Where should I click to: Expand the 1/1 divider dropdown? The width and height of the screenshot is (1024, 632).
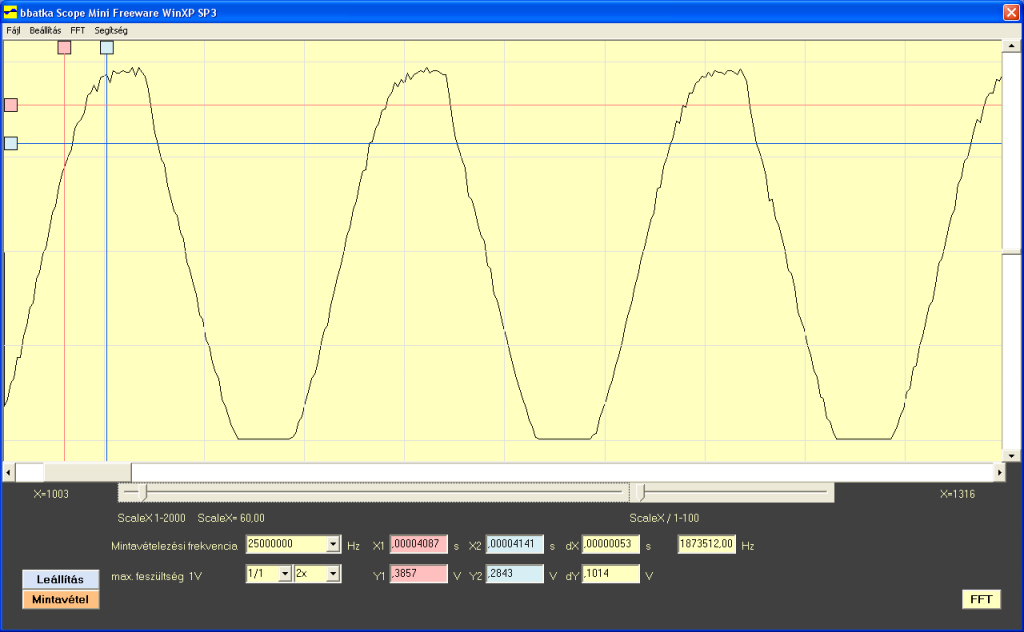pyautogui.click(x=285, y=574)
